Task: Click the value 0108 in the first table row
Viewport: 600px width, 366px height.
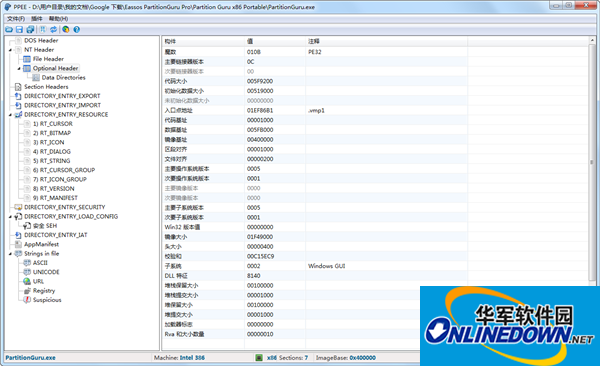Action: point(253,52)
